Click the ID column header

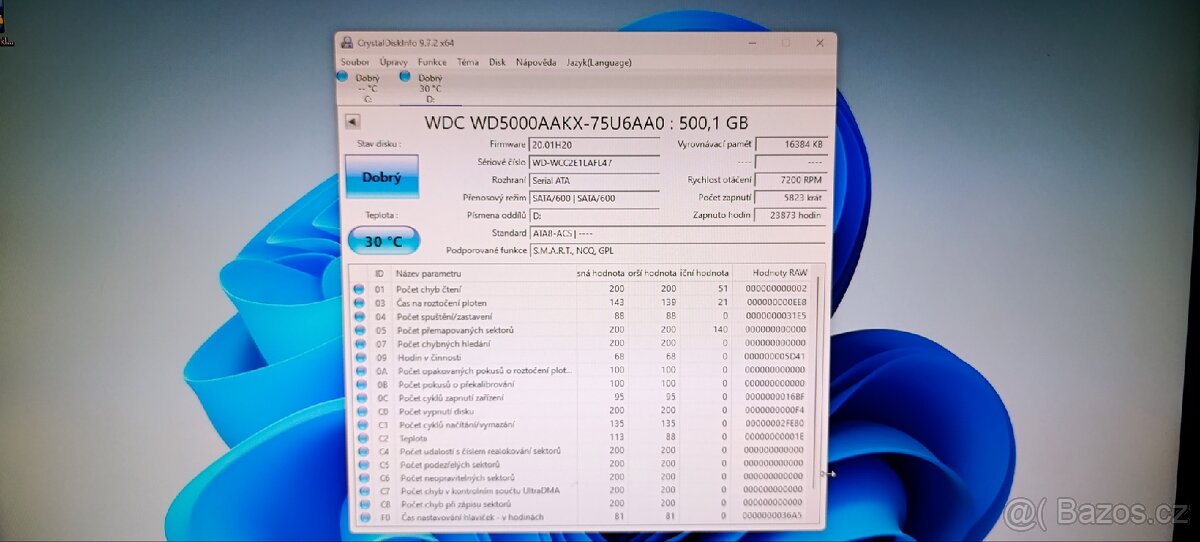[x=379, y=273]
